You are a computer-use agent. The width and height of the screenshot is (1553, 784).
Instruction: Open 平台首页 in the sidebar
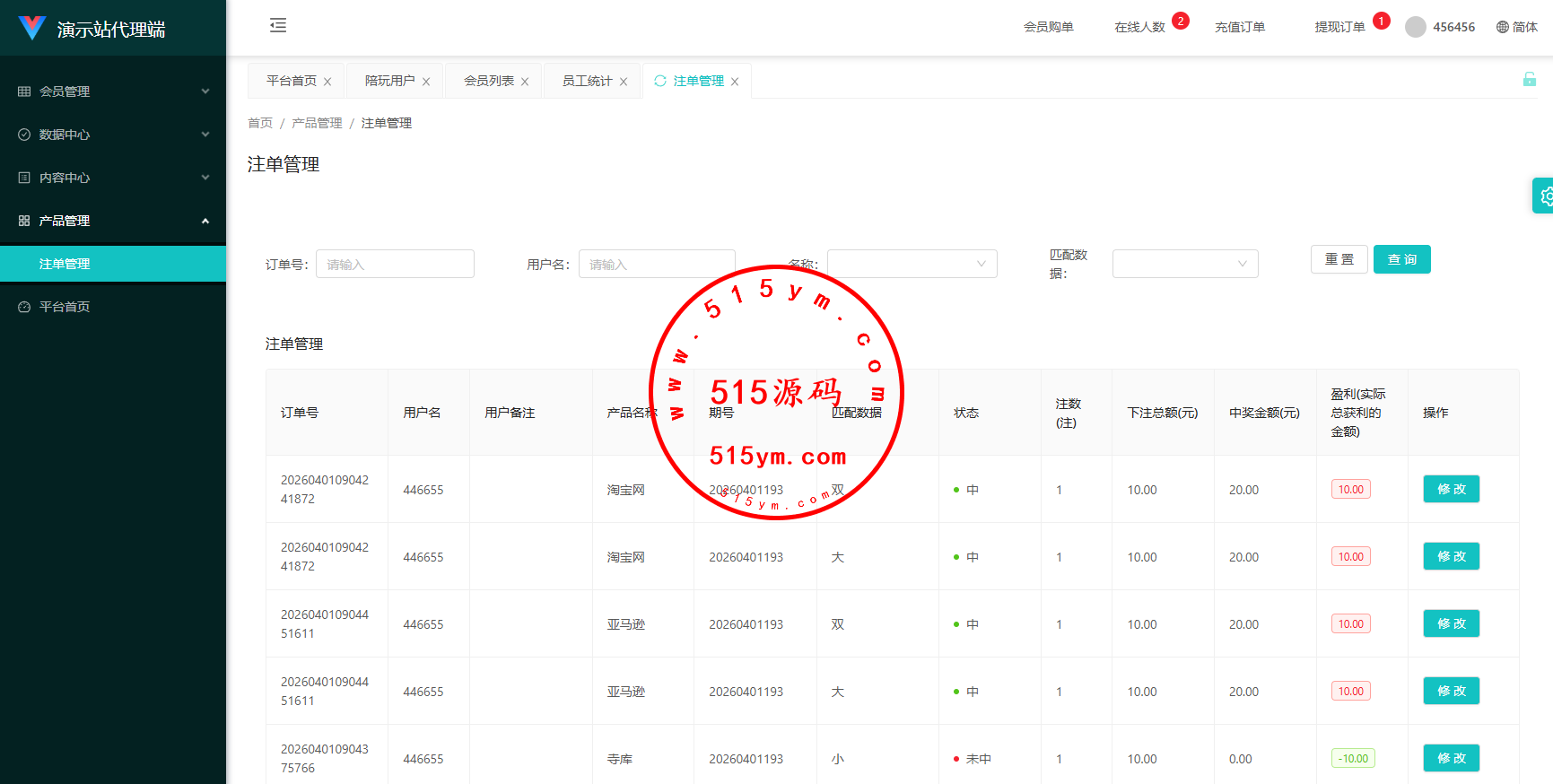click(x=65, y=307)
